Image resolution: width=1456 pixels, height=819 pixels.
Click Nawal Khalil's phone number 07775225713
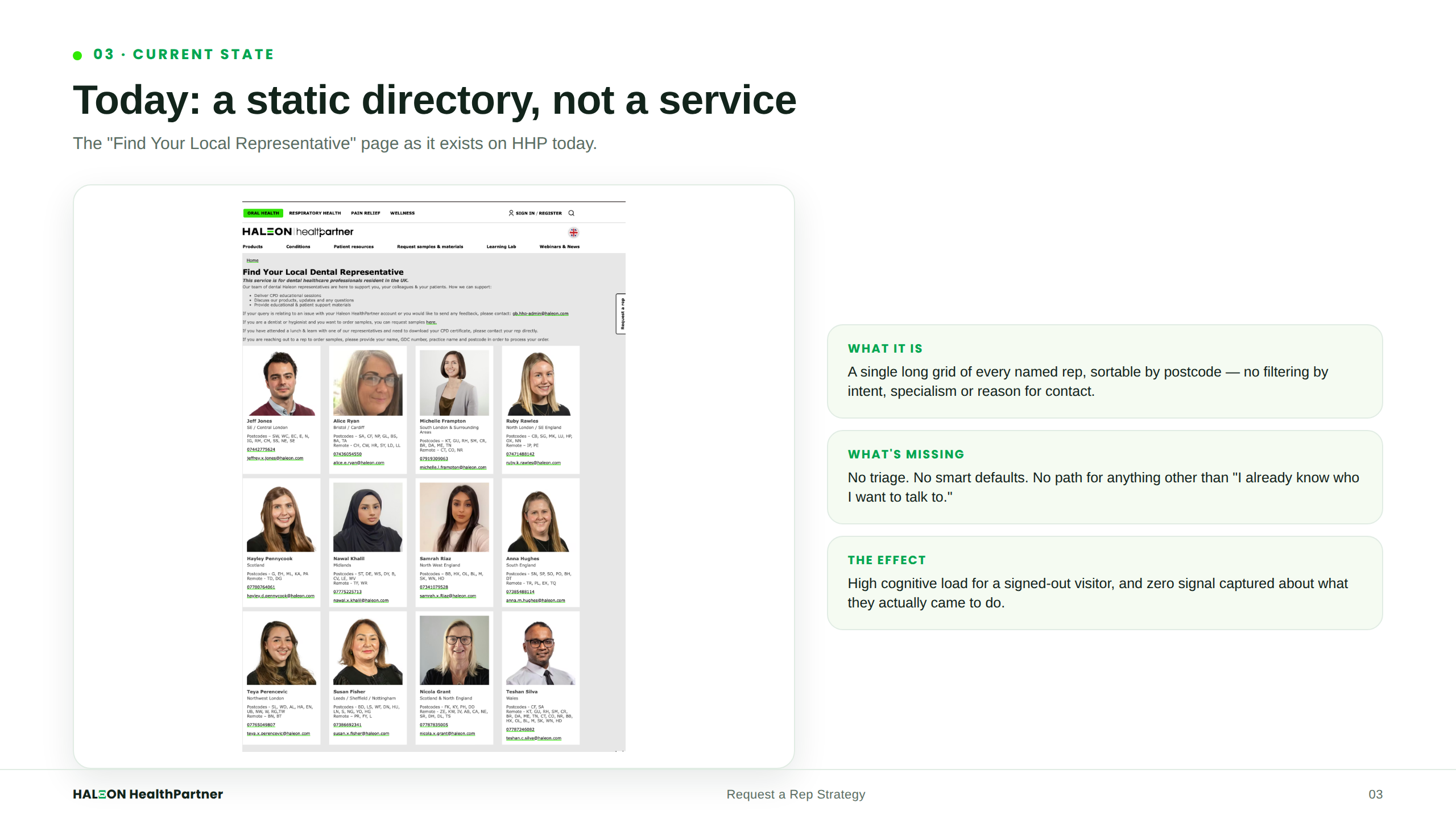[x=348, y=592]
